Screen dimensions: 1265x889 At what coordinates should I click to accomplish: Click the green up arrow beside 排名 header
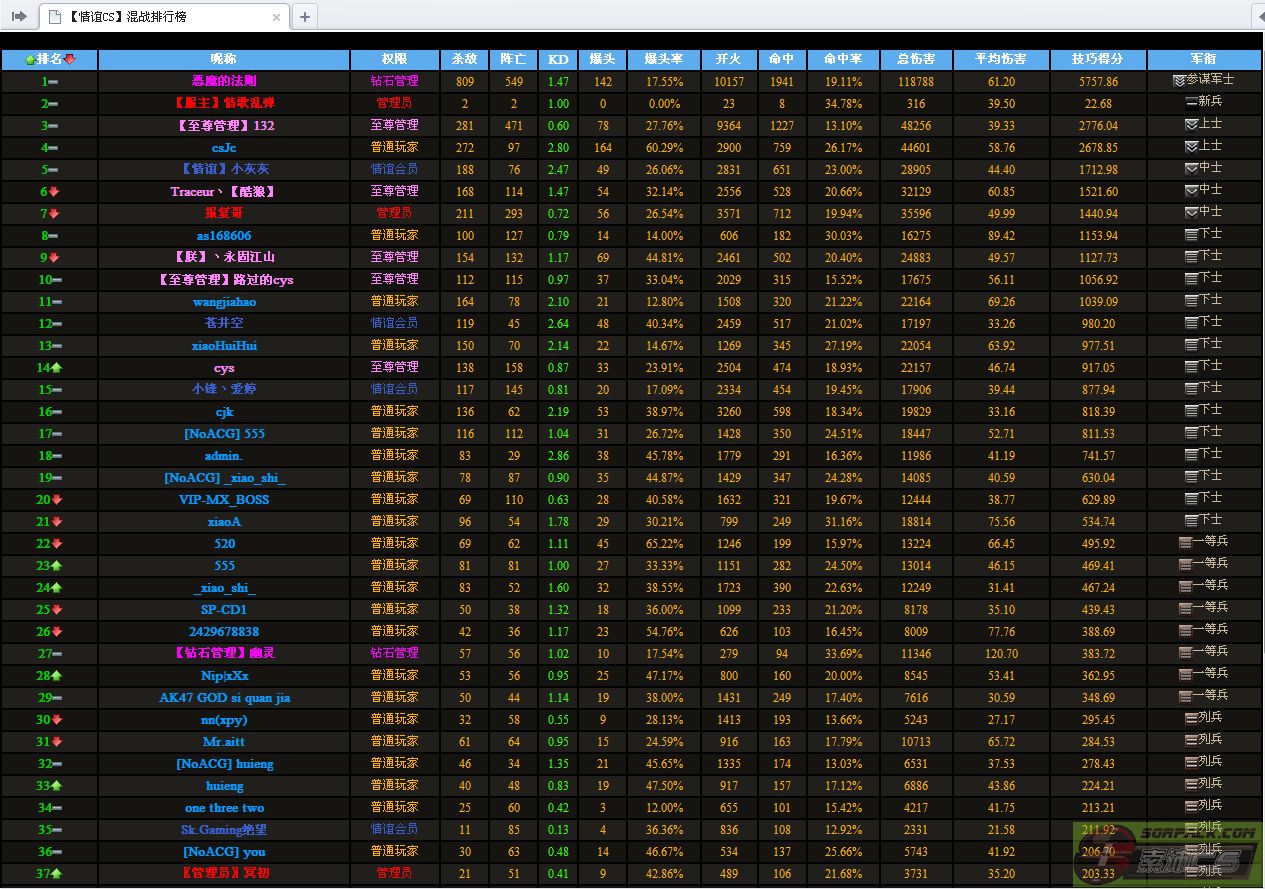pos(30,60)
